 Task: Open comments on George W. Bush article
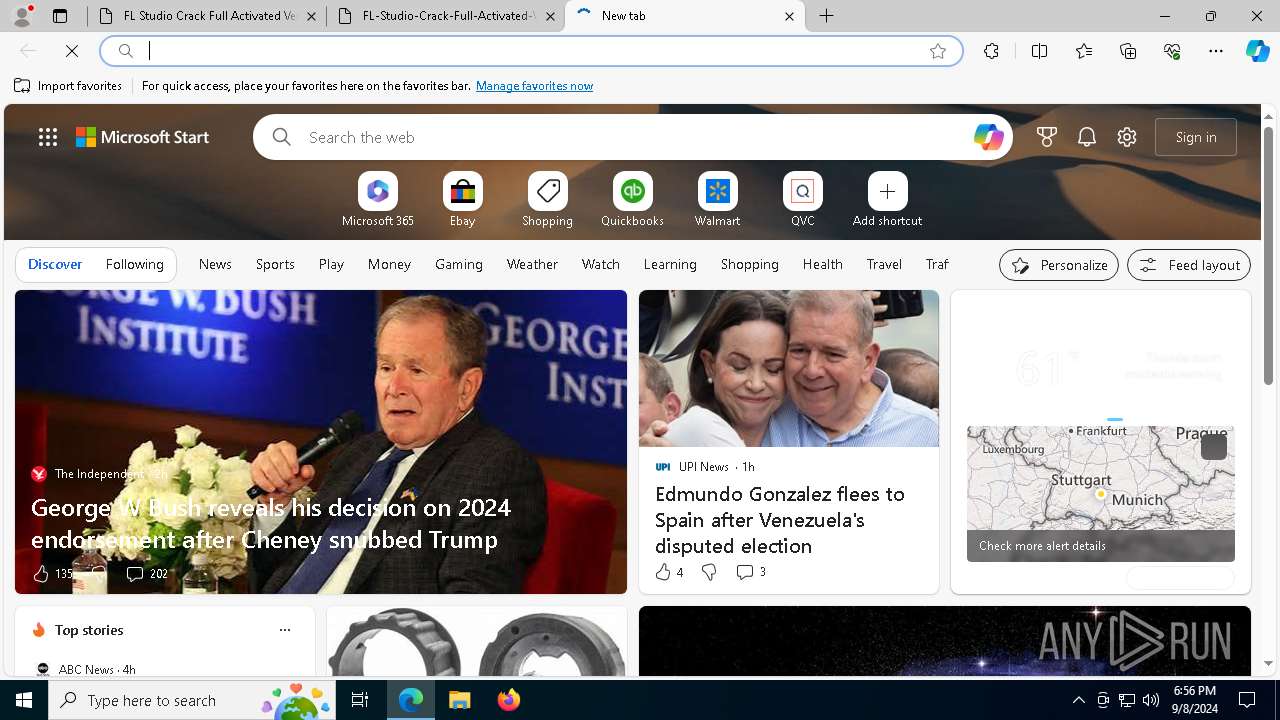tap(146, 574)
